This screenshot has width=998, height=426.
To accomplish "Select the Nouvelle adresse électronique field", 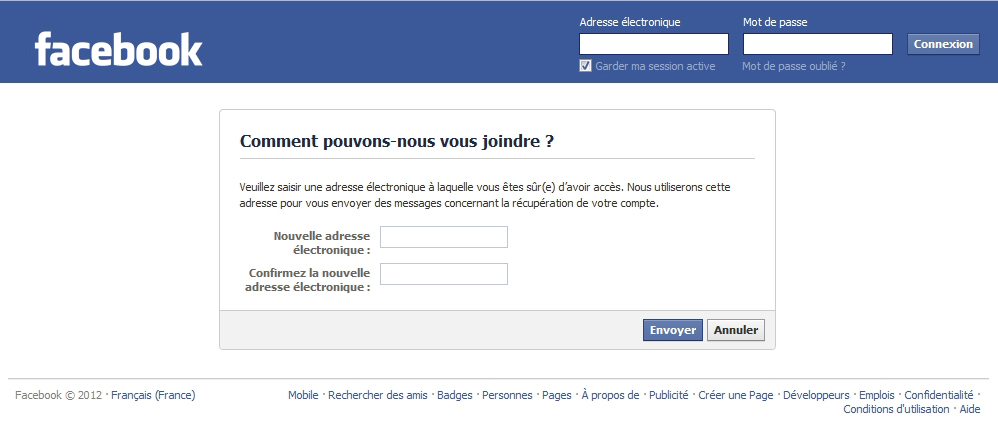I will coord(444,237).
